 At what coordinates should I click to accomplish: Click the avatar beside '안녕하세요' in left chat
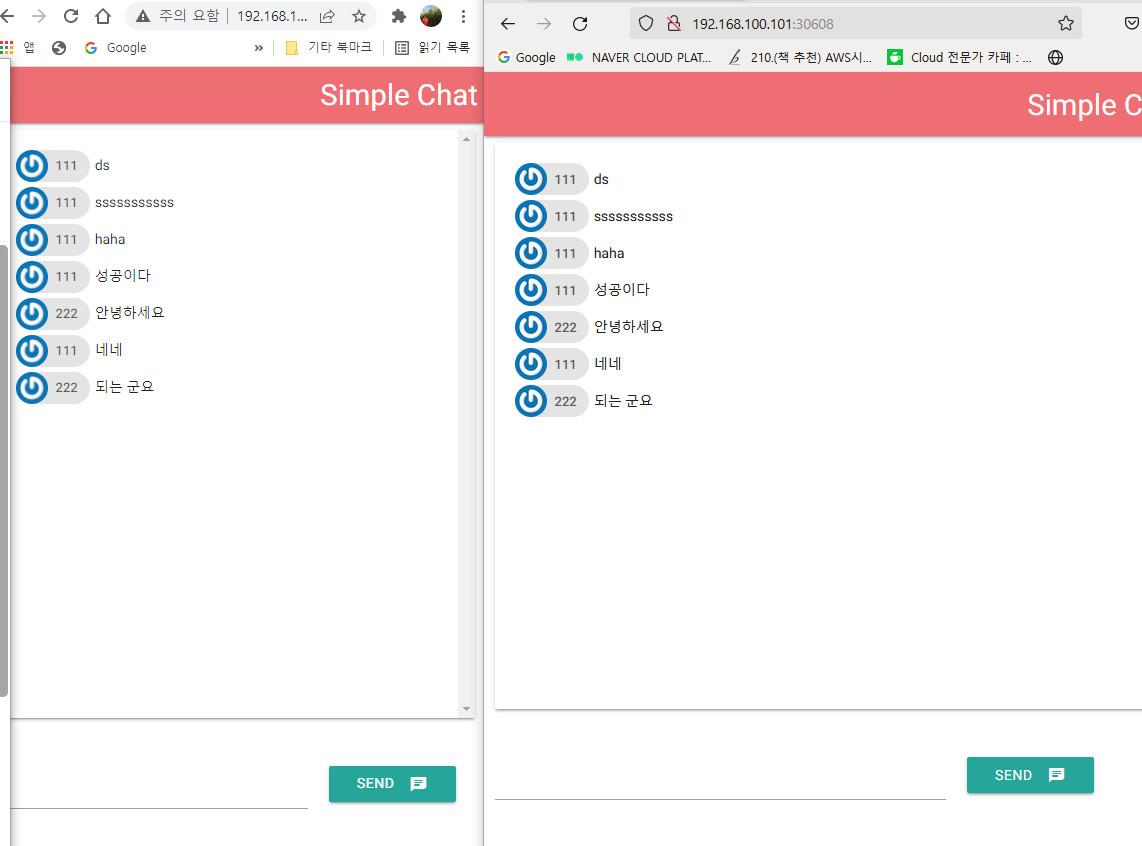(32, 313)
